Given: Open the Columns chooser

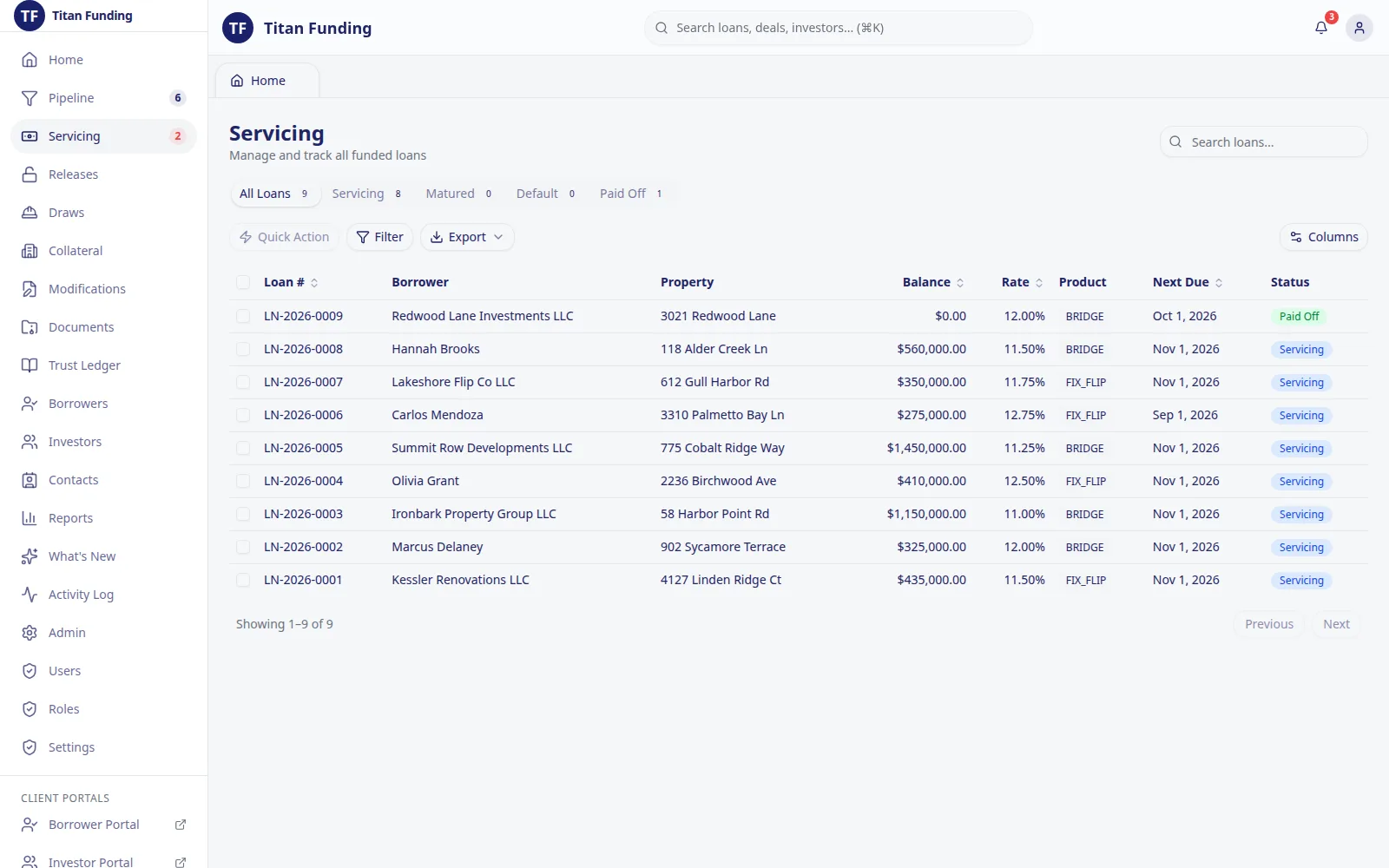Looking at the screenshot, I should 1324,237.
